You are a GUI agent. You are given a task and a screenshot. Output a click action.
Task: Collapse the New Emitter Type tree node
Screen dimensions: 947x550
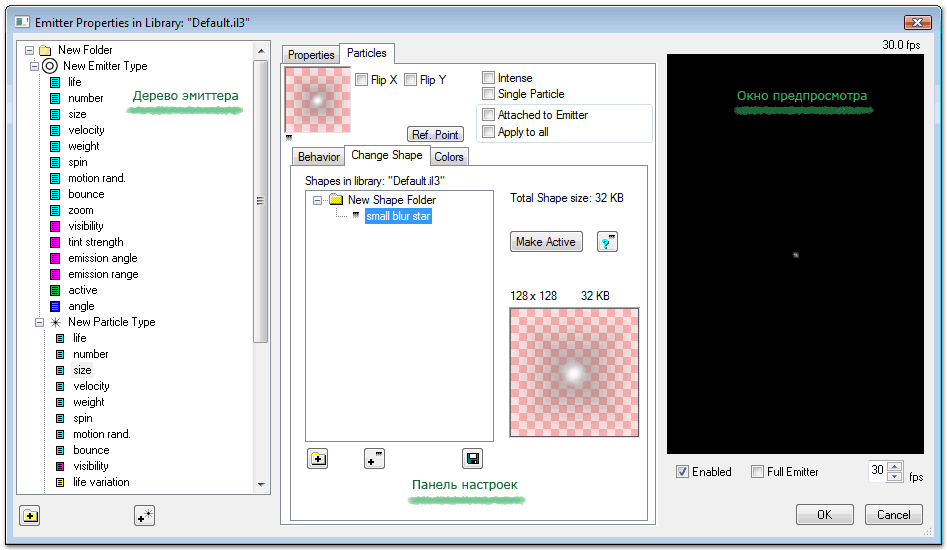click(34, 66)
